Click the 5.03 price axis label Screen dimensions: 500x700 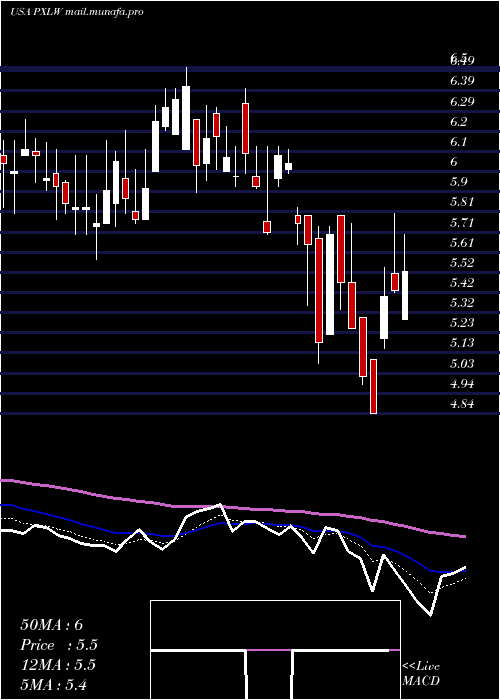[462, 363]
